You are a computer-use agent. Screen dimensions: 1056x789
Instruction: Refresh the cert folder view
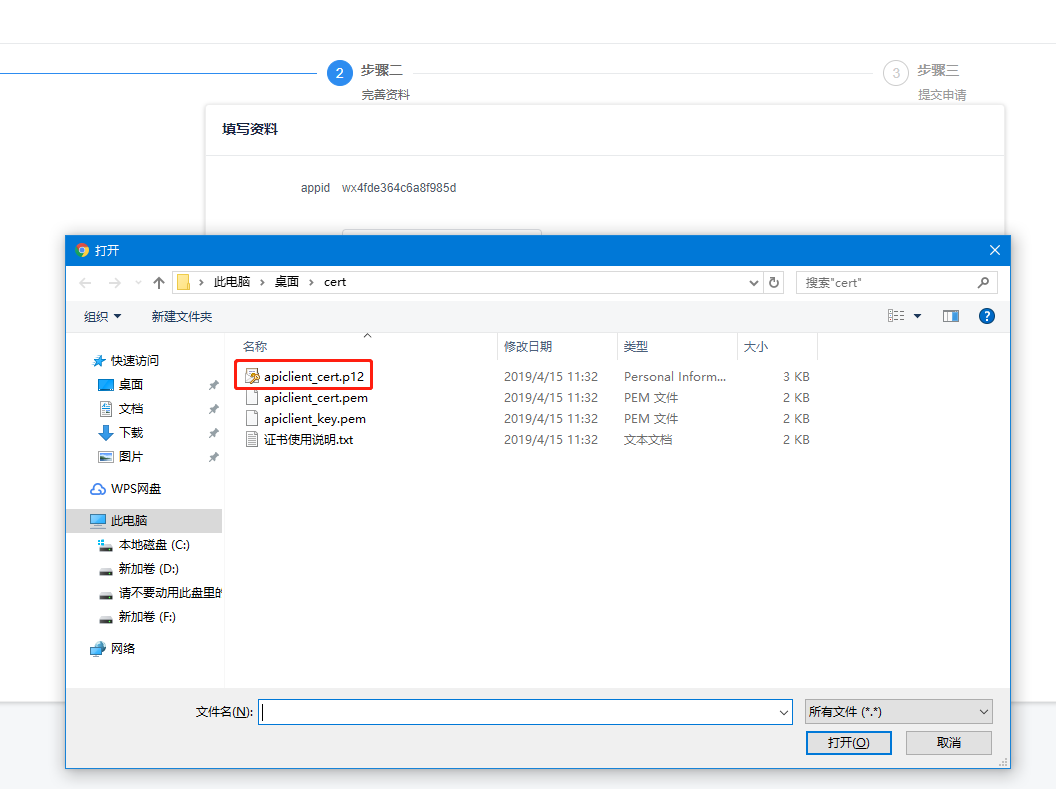(774, 283)
